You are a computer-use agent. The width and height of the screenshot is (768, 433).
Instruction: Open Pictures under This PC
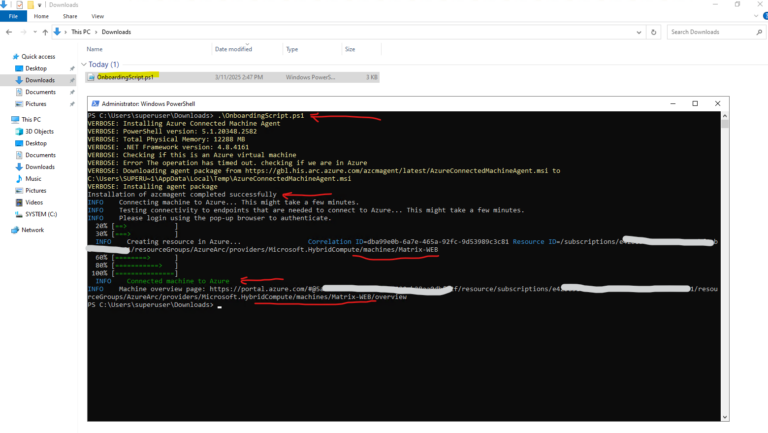(x=36, y=190)
